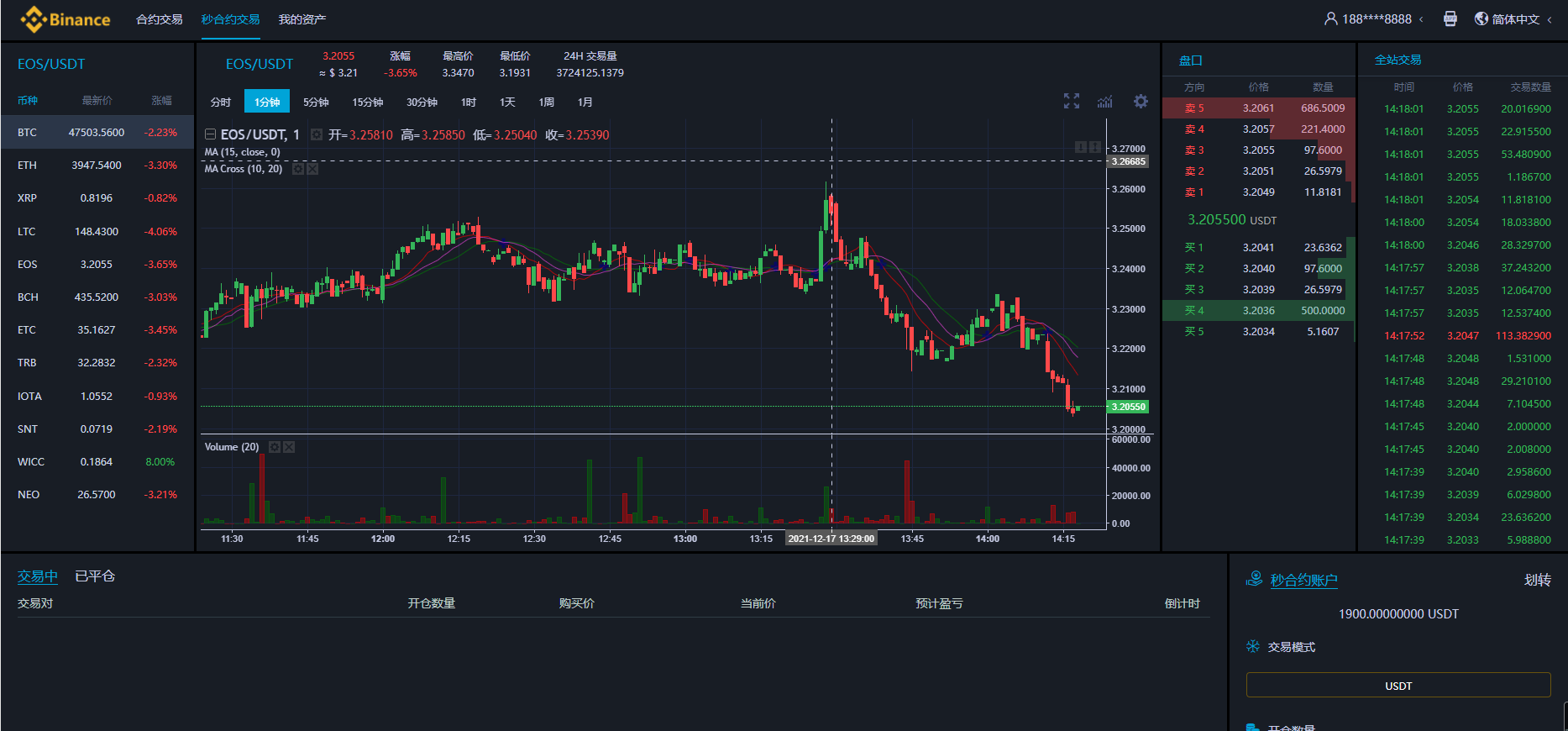Expand the language chevron after 简体中文
This screenshot has width=1568, height=731.
point(1550,19)
